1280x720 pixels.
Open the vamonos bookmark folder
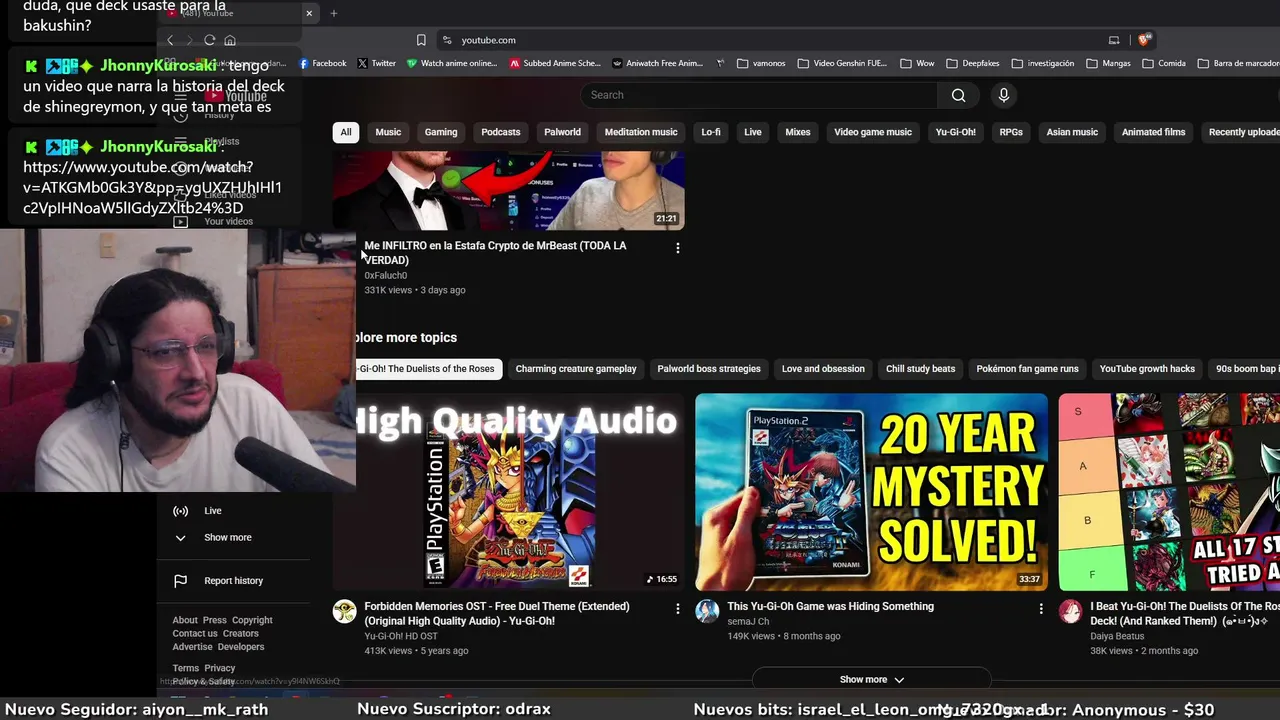(761, 63)
